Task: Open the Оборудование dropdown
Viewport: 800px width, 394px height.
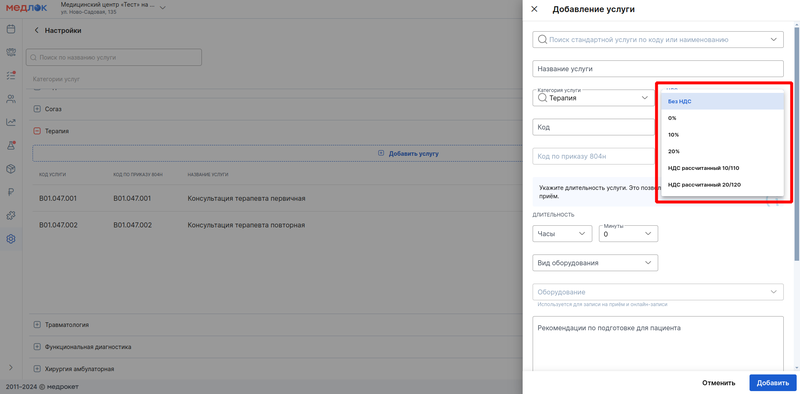Action: (658, 292)
